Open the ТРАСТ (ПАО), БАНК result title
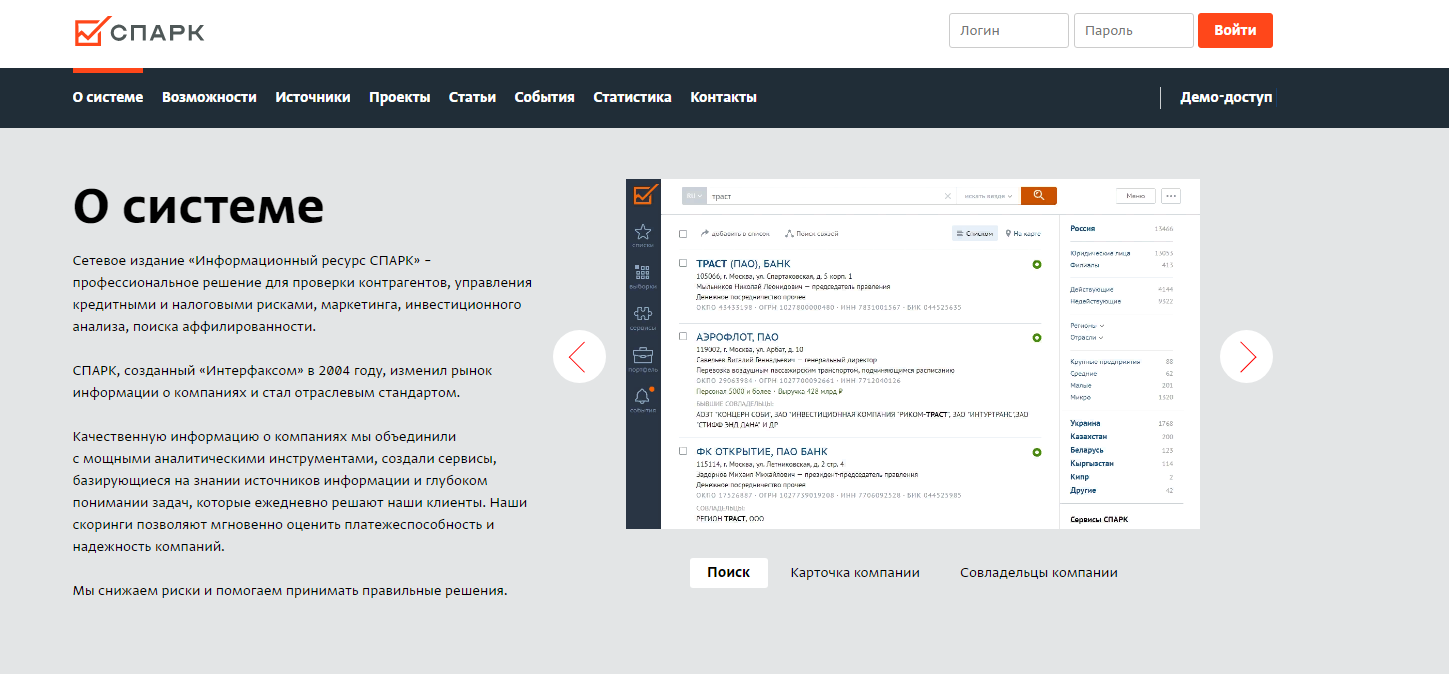 click(x=743, y=264)
